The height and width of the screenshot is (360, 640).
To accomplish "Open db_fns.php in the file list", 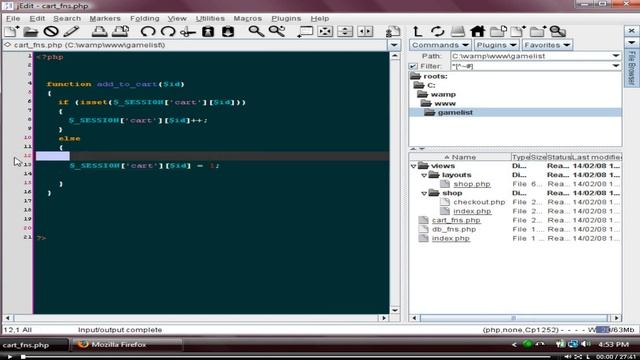I will [454, 229].
